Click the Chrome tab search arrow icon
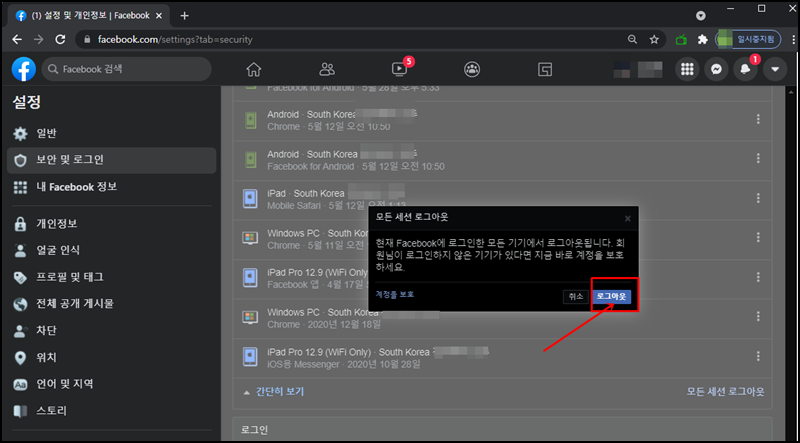800x443 pixels. click(701, 16)
